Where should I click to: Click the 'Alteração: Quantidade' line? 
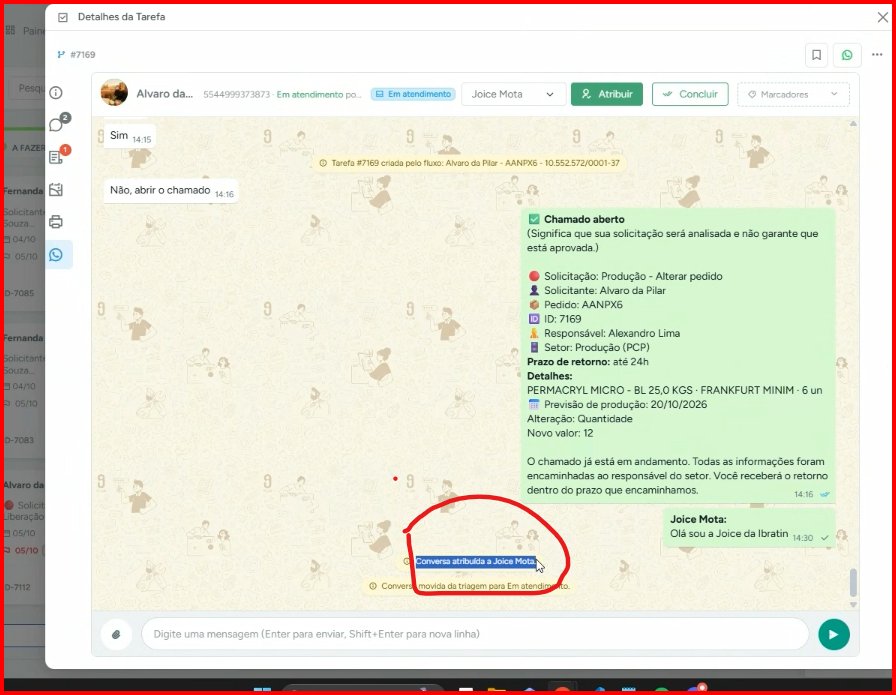pos(579,419)
